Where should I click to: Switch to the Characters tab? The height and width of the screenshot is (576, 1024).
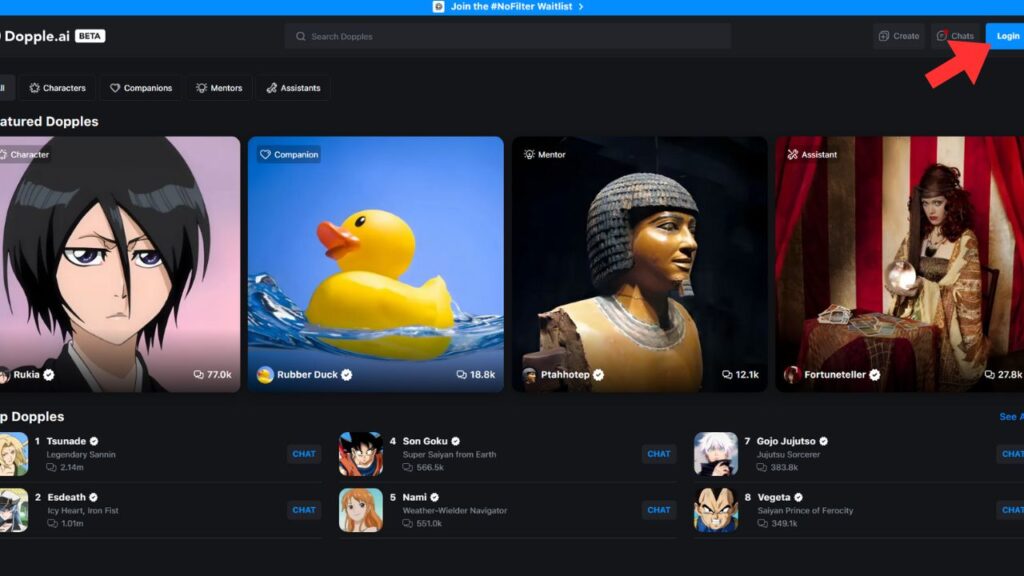coord(57,88)
